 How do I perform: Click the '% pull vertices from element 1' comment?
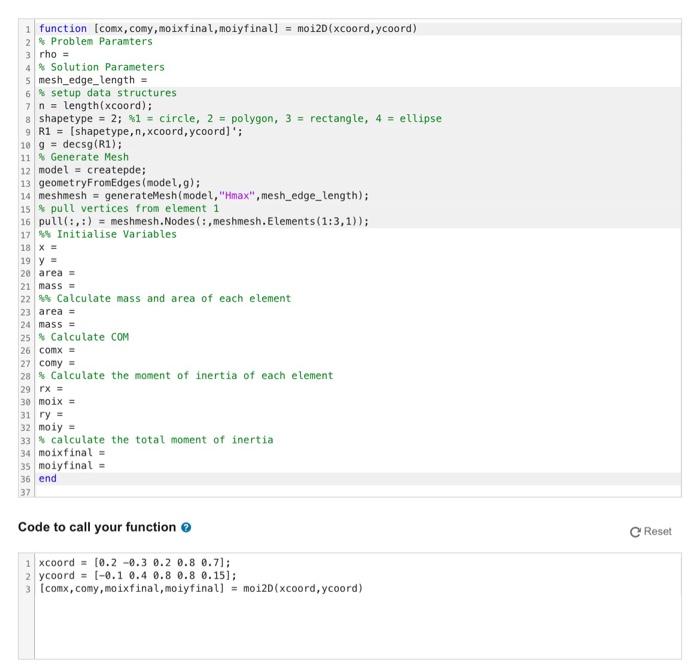pos(129,209)
